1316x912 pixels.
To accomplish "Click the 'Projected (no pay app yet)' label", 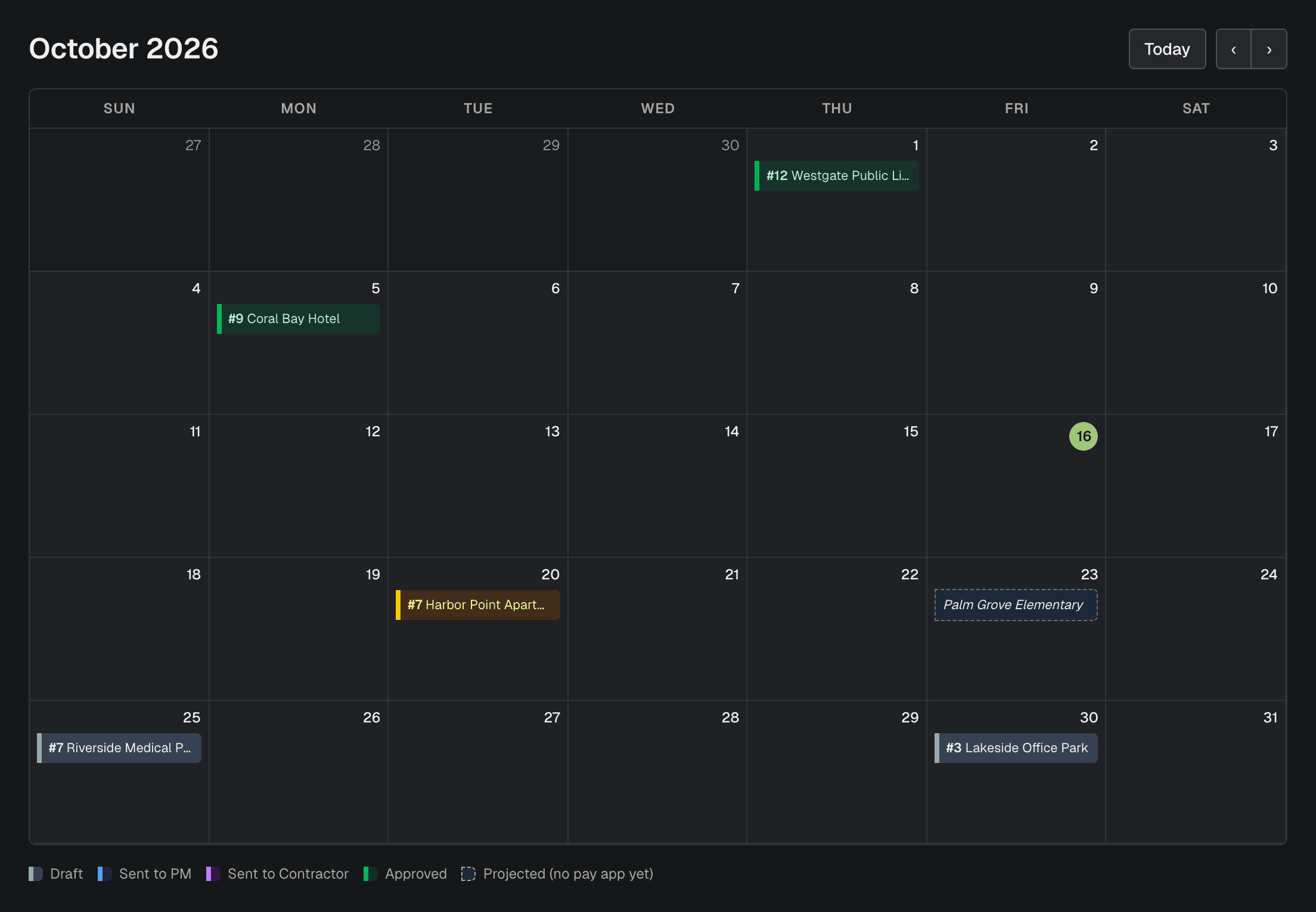I will click(x=568, y=874).
